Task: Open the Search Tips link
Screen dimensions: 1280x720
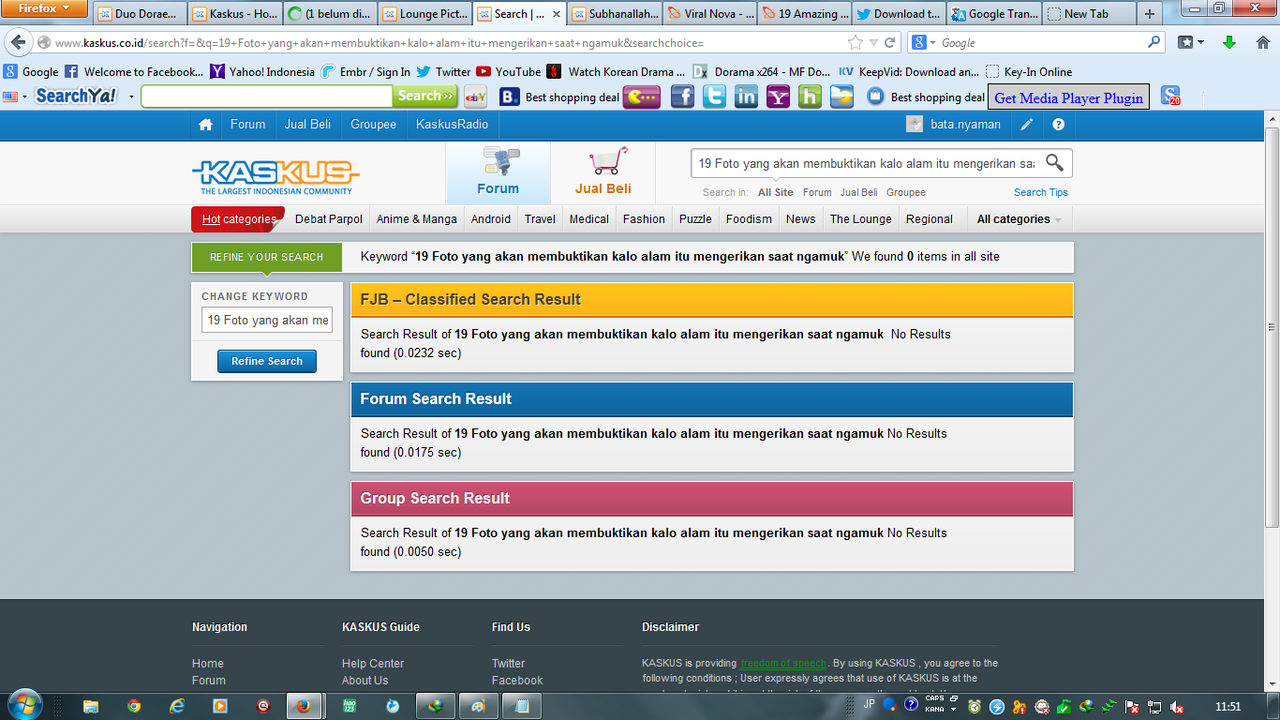Action: pyautogui.click(x=1041, y=192)
